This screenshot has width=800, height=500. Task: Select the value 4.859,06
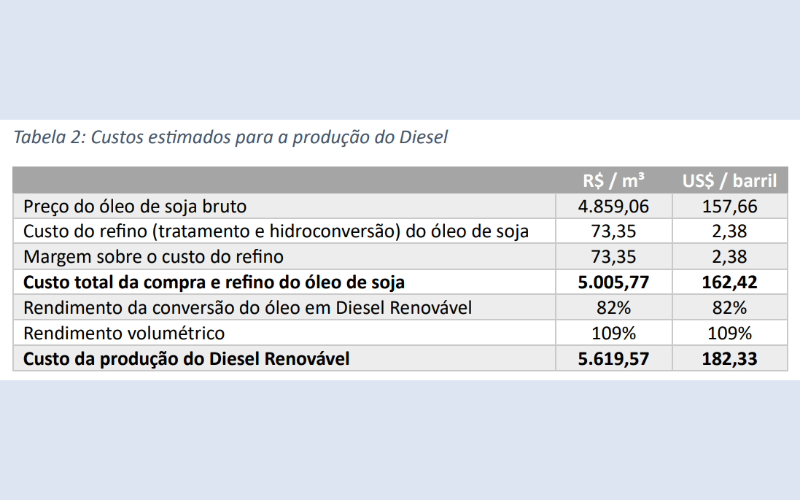(613, 206)
